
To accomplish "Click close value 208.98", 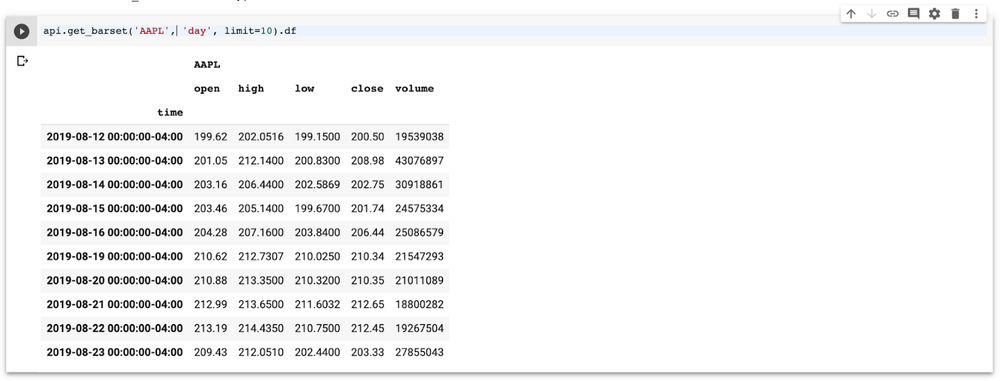I will [367, 160].
